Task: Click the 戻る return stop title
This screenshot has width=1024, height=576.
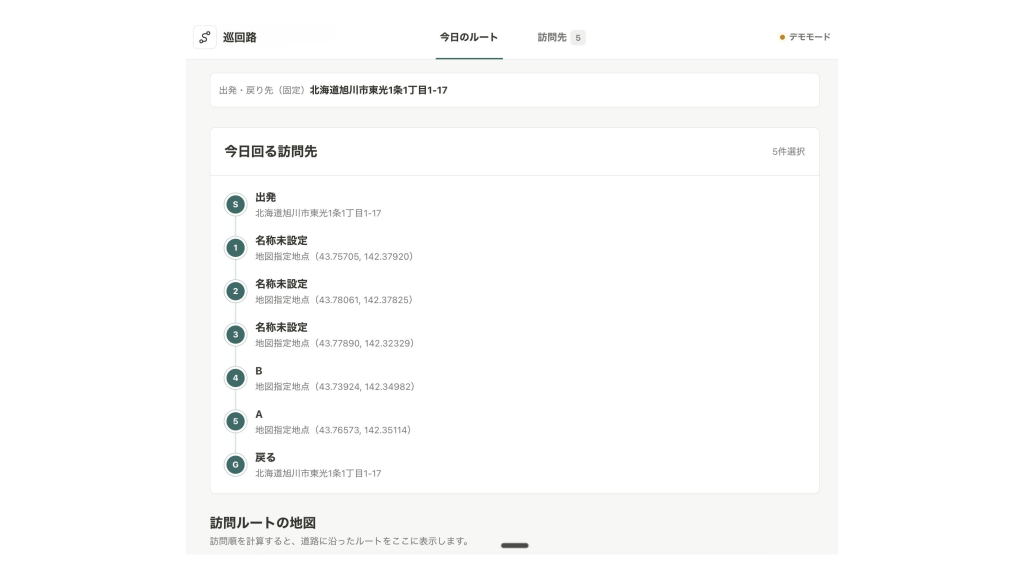Action: [266, 457]
